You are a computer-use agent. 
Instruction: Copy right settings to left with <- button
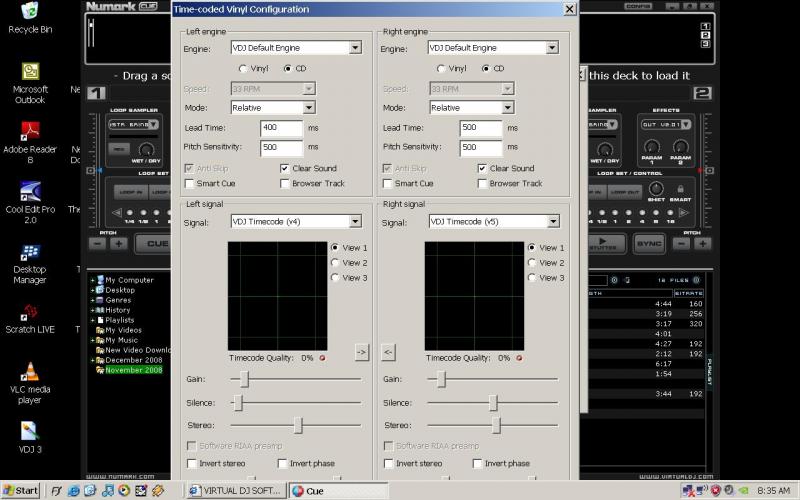click(x=388, y=352)
